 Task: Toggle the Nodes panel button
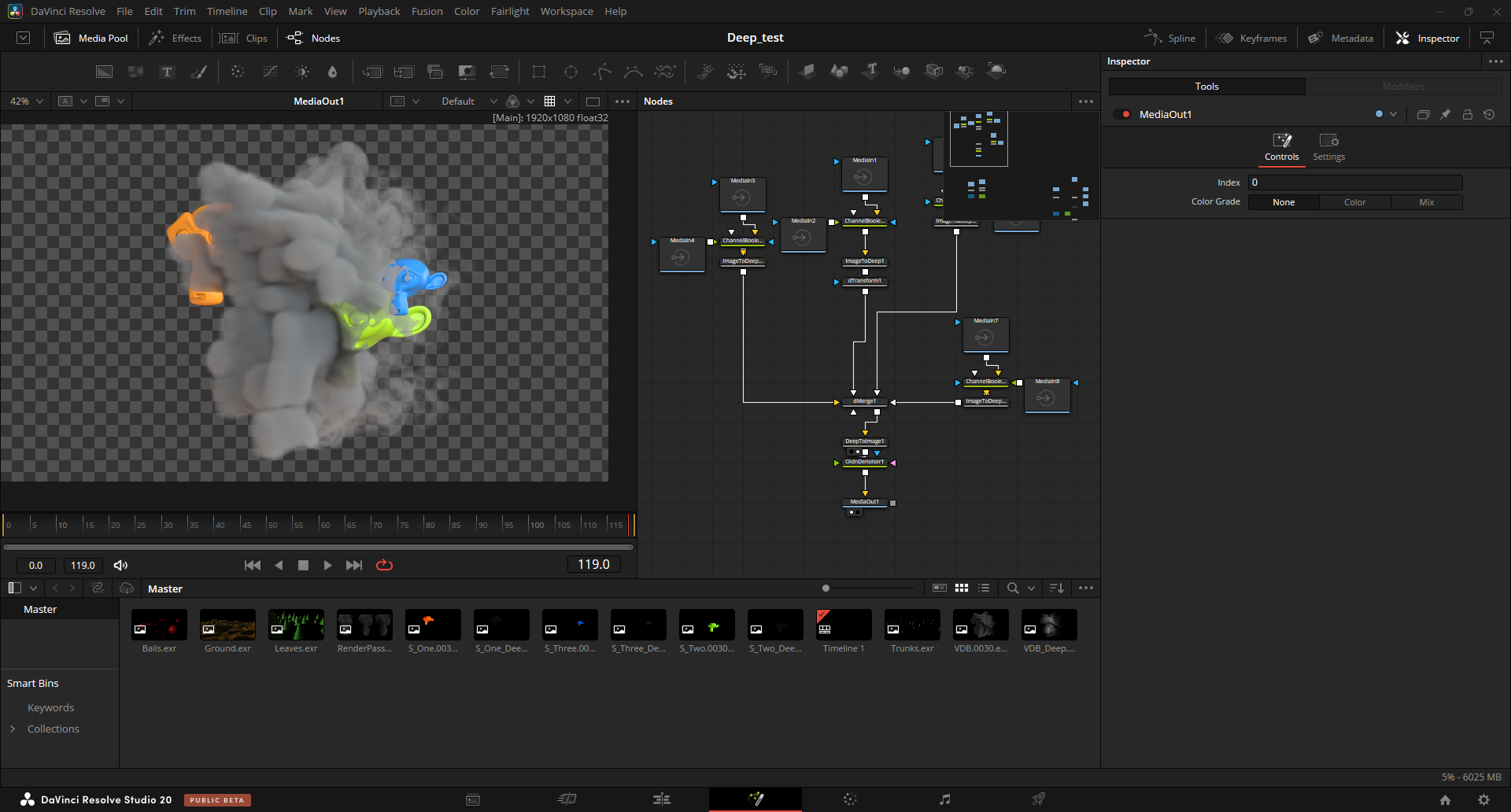click(x=313, y=38)
